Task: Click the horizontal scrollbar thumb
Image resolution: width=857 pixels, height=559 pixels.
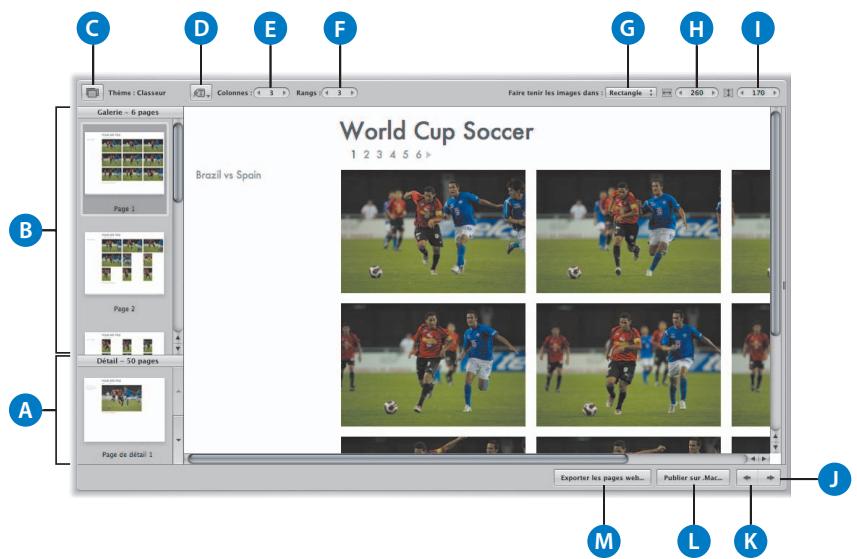Action: (x=408, y=458)
